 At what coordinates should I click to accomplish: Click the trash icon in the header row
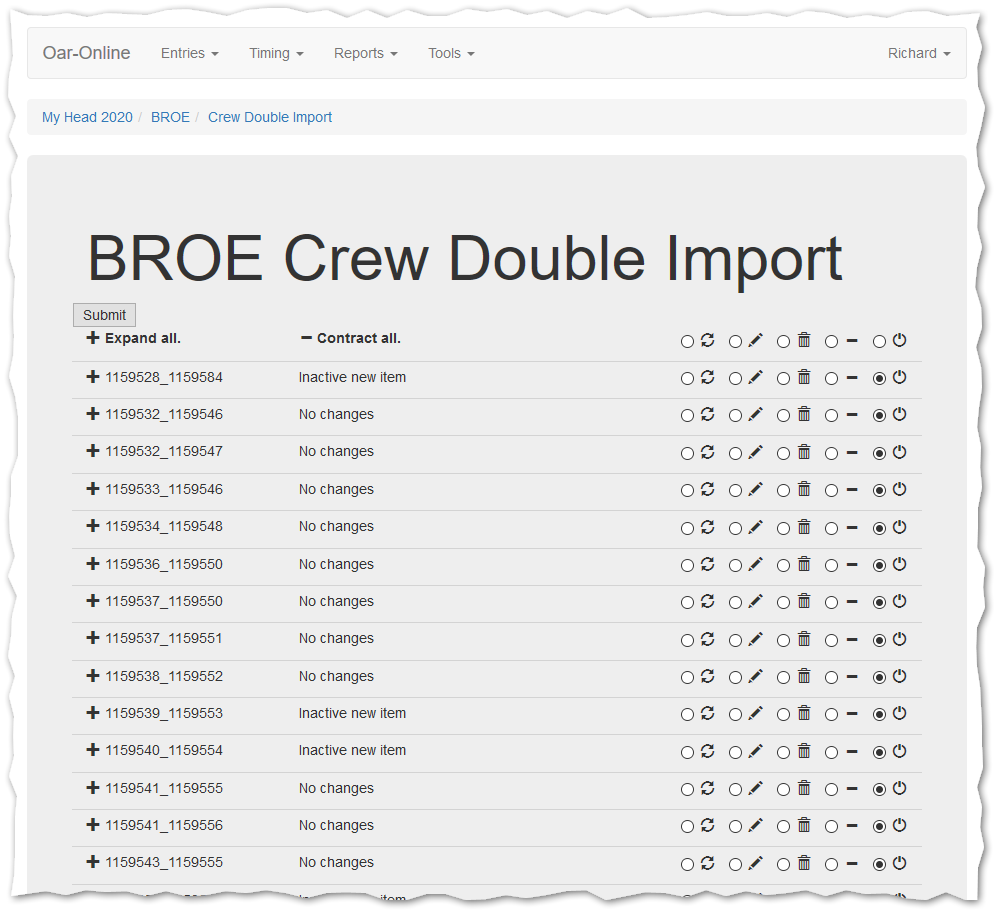coord(804,340)
